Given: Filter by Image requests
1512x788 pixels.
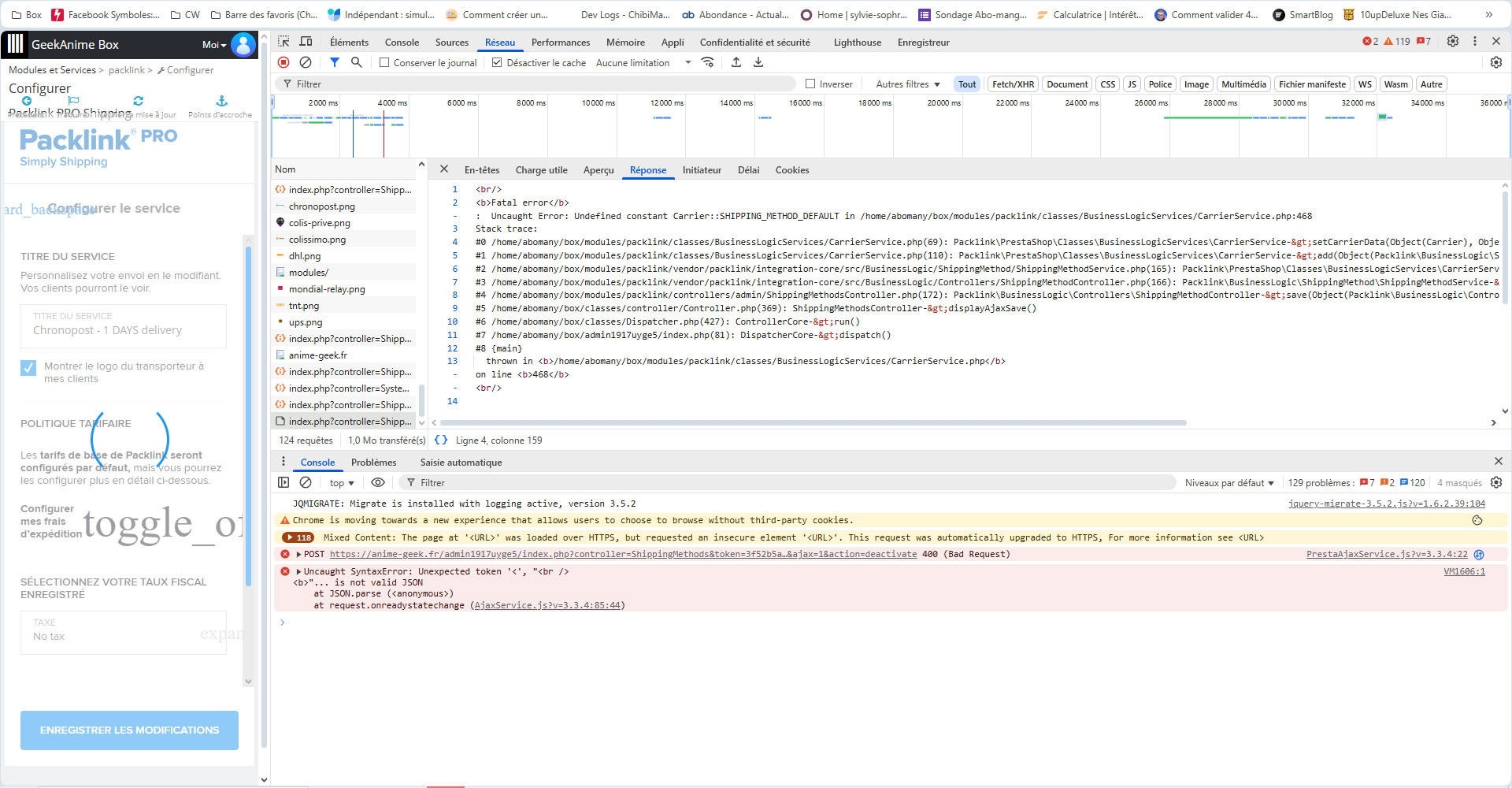Looking at the screenshot, I should click(1196, 84).
